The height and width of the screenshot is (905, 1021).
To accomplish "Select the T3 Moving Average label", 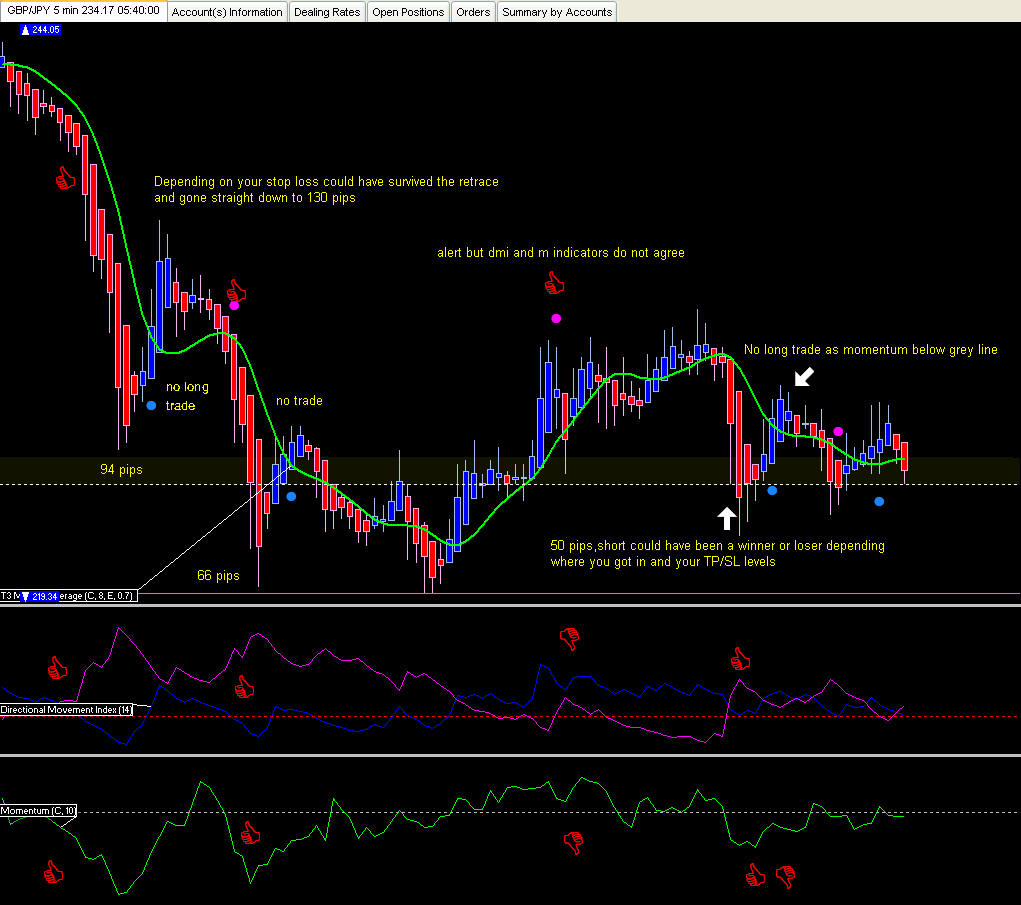I will [x=69, y=596].
